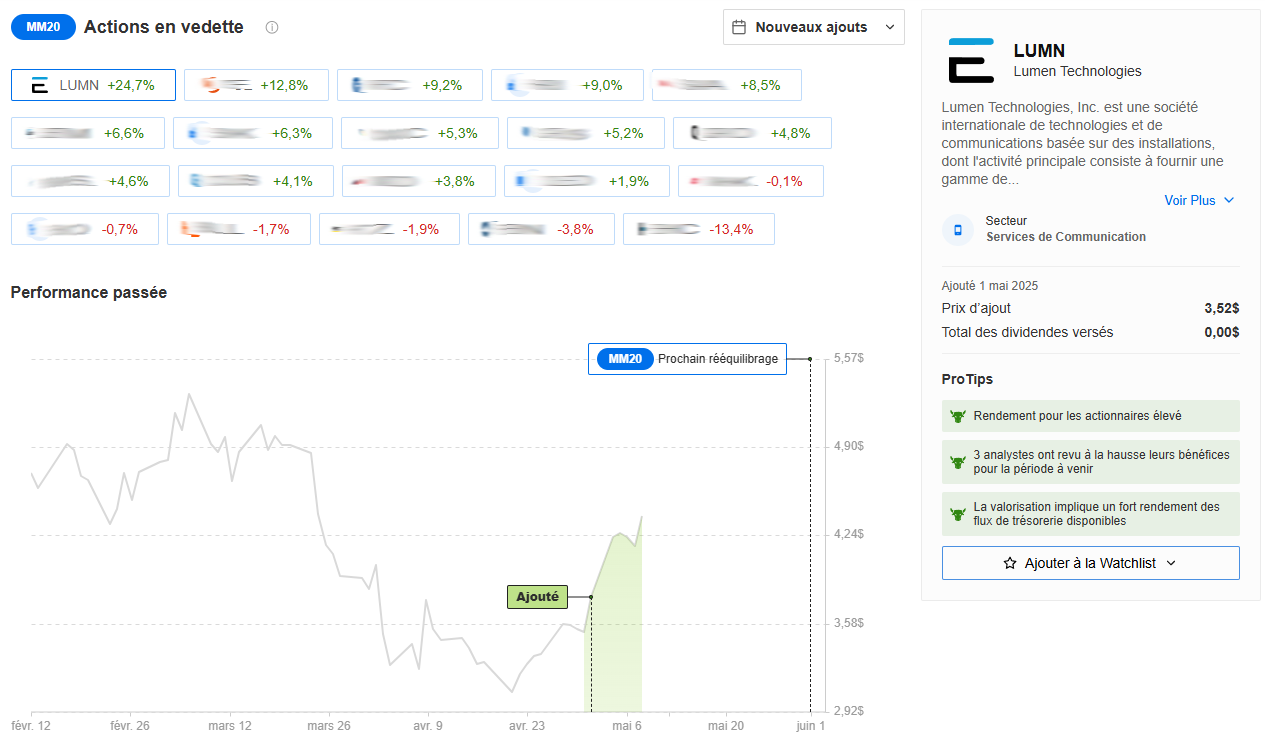Viewport: 1265px width, 742px height.
Task: Select the stock chip showing +12,8%
Action: [256, 85]
